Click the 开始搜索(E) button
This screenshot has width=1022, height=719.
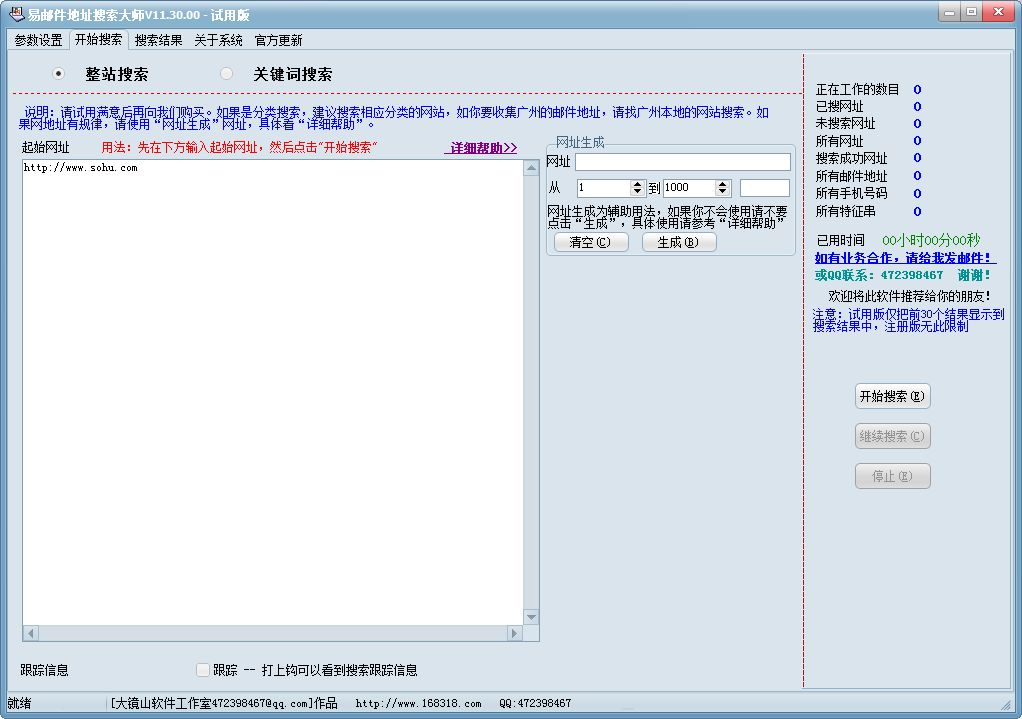pyautogui.click(x=892, y=396)
